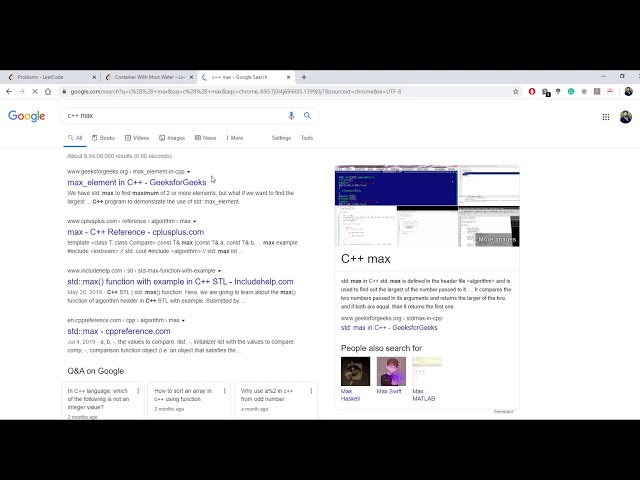Screen dimensions: 640x480
Task: Open std::max - cppreference.com result
Action: coord(119,331)
